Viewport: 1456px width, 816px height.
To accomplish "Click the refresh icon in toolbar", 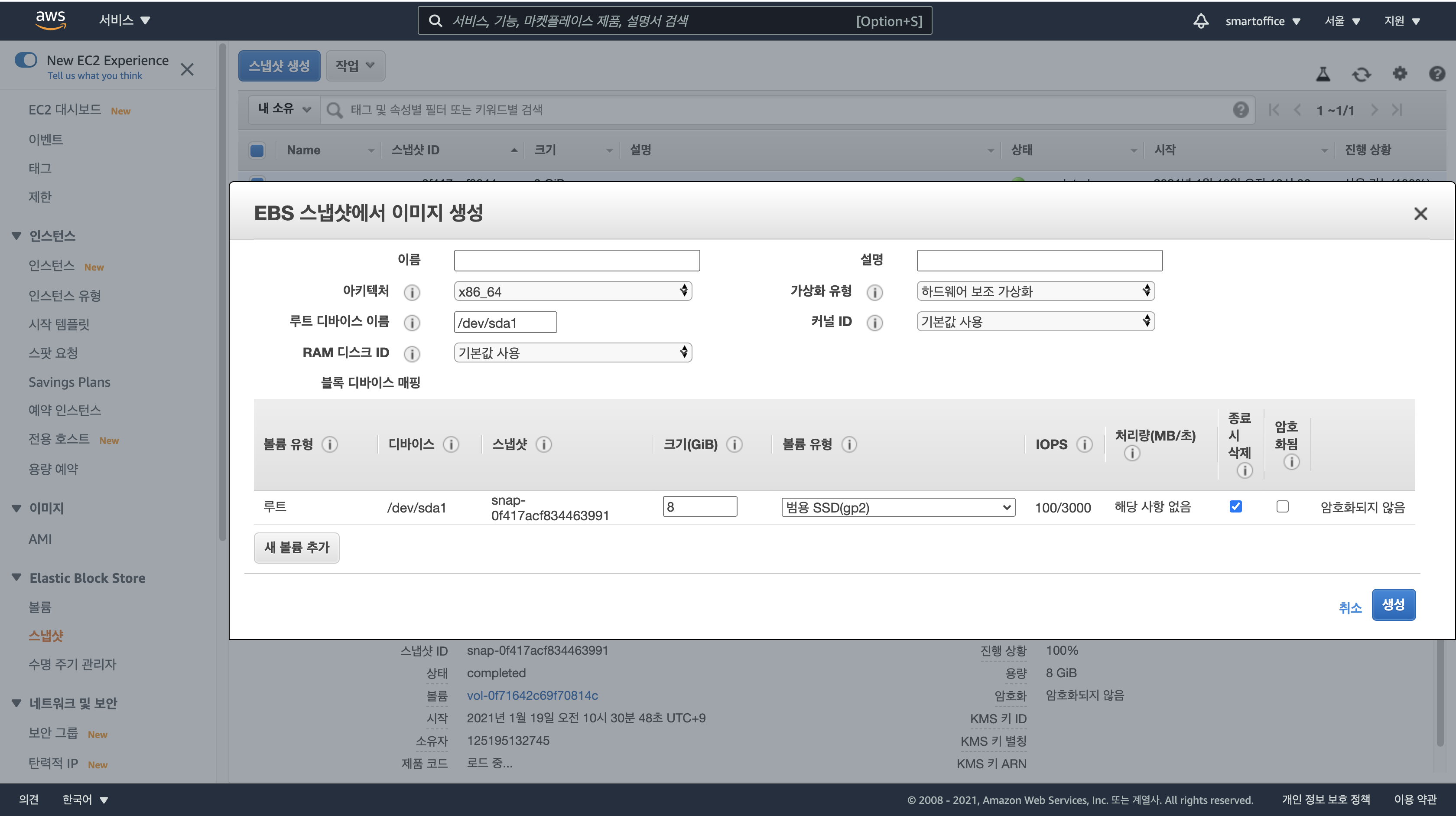I will click(x=1361, y=74).
